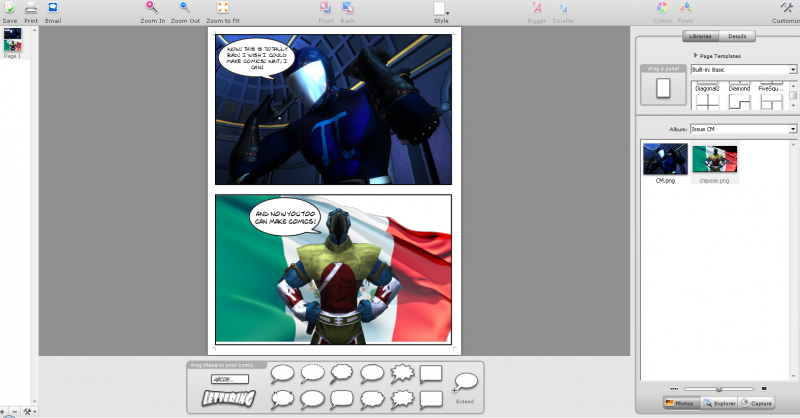Pick the second plain oval balloon in top row
Screen dimensions: 800x418
pyautogui.click(x=372, y=374)
